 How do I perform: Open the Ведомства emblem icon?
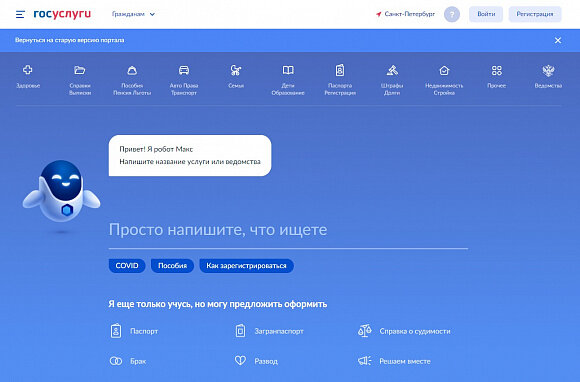(x=548, y=70)
